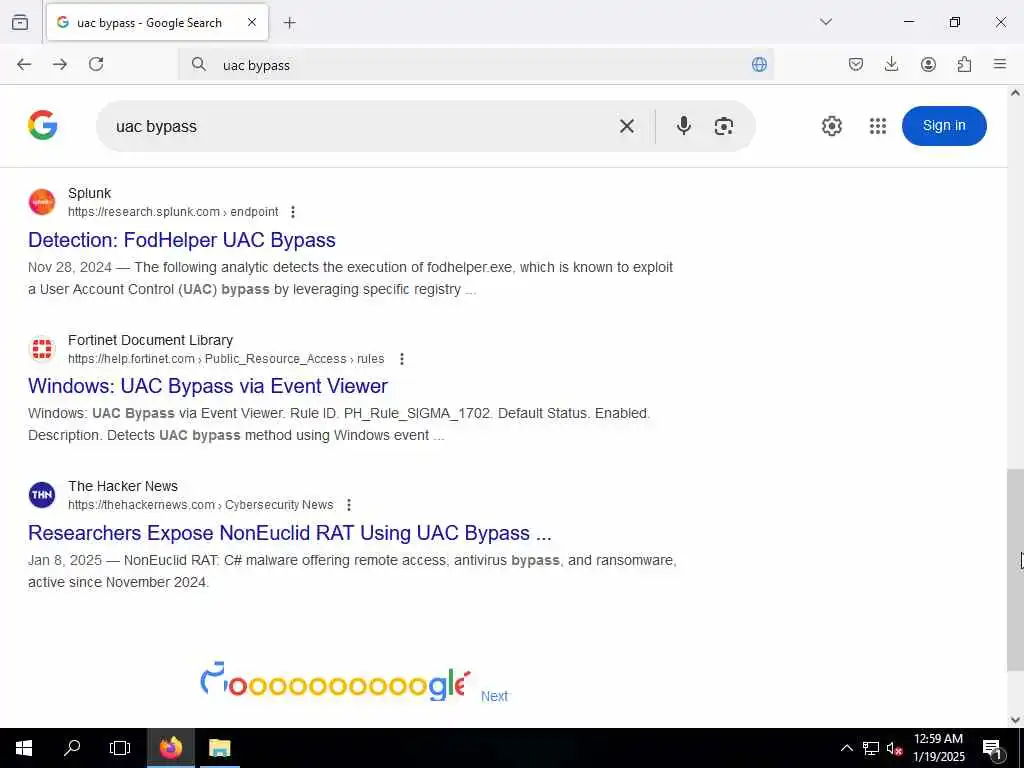Click the translate globe icon in address bar
Viewport: 1024px width, 768px height.
tap(759, 64)
